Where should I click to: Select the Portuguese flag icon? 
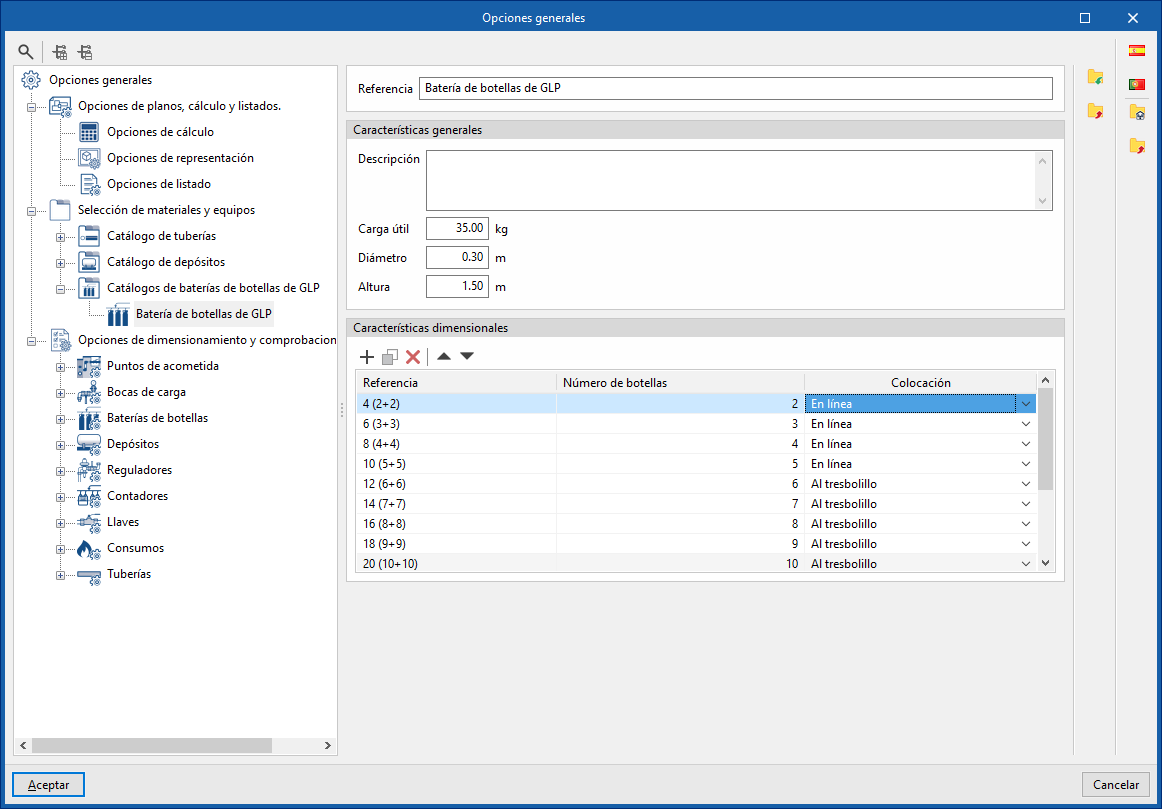(x=1137, y=84)
